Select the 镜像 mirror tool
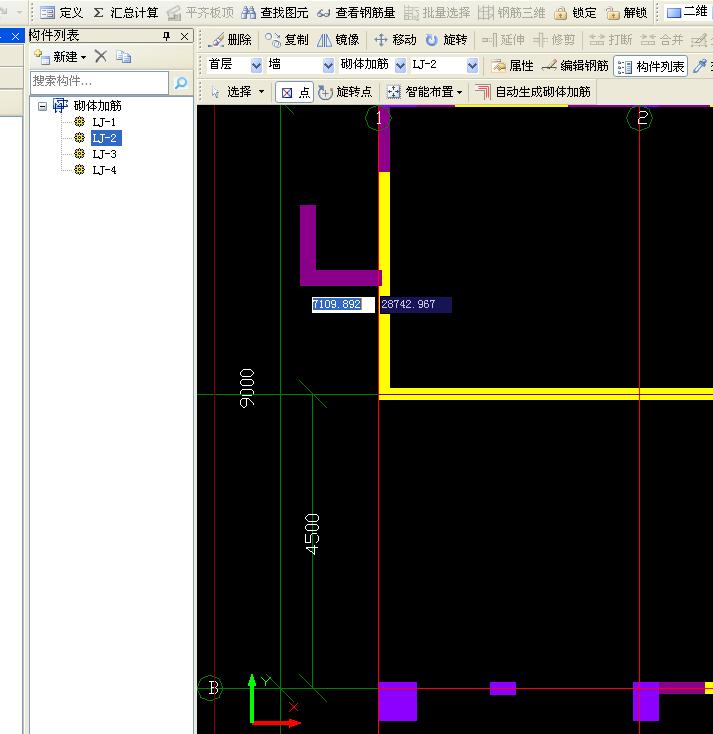 point(338,40)
